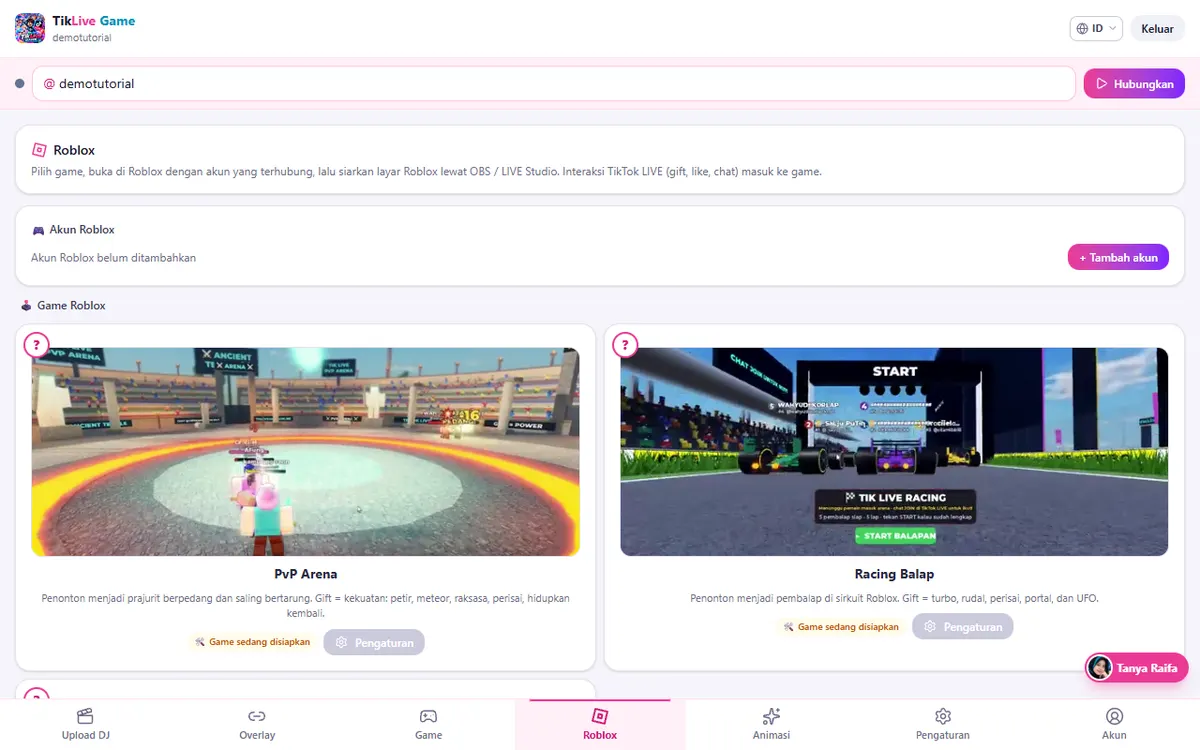Click the Racing Balap game thumbnail
The image size is (1200, 750).
894,452
